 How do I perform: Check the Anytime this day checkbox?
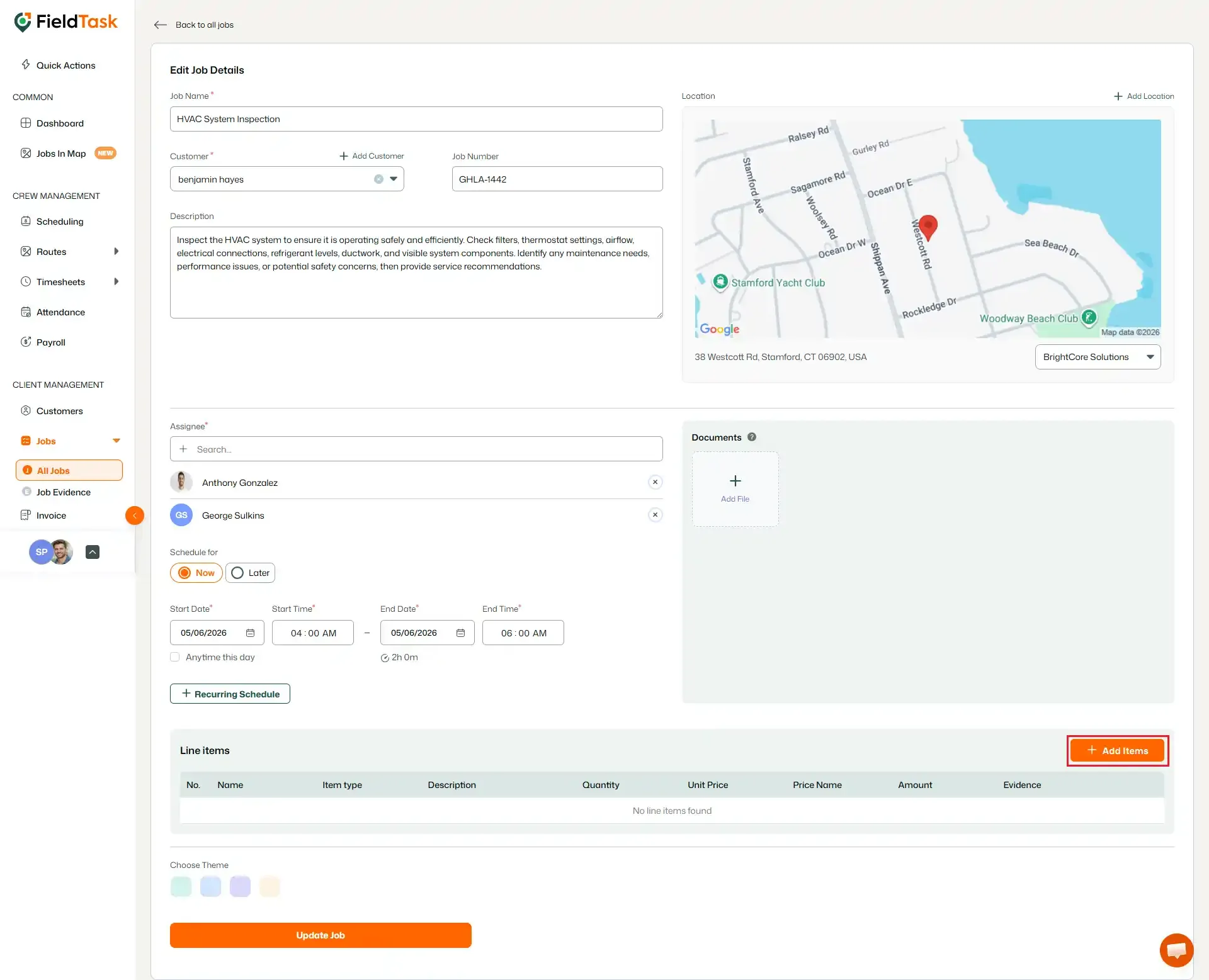(175, 657)
